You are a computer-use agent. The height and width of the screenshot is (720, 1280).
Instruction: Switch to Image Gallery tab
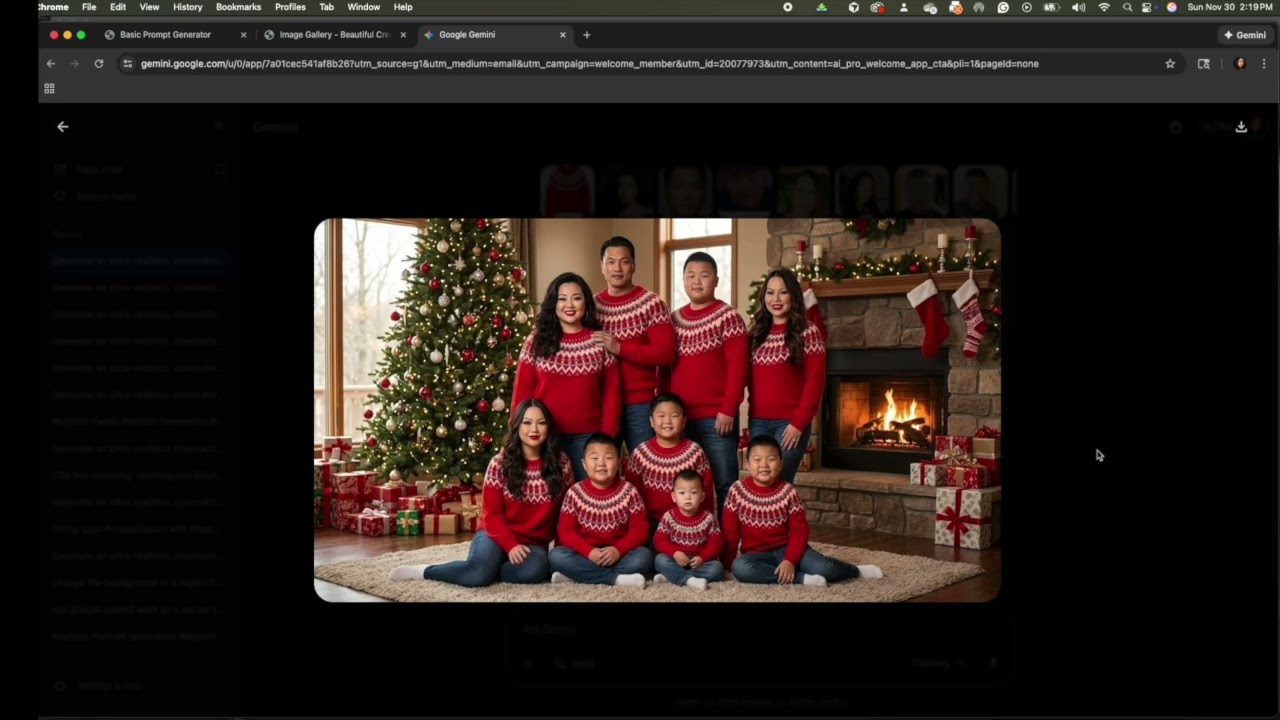pyautogui.click(x=335, y=35)
